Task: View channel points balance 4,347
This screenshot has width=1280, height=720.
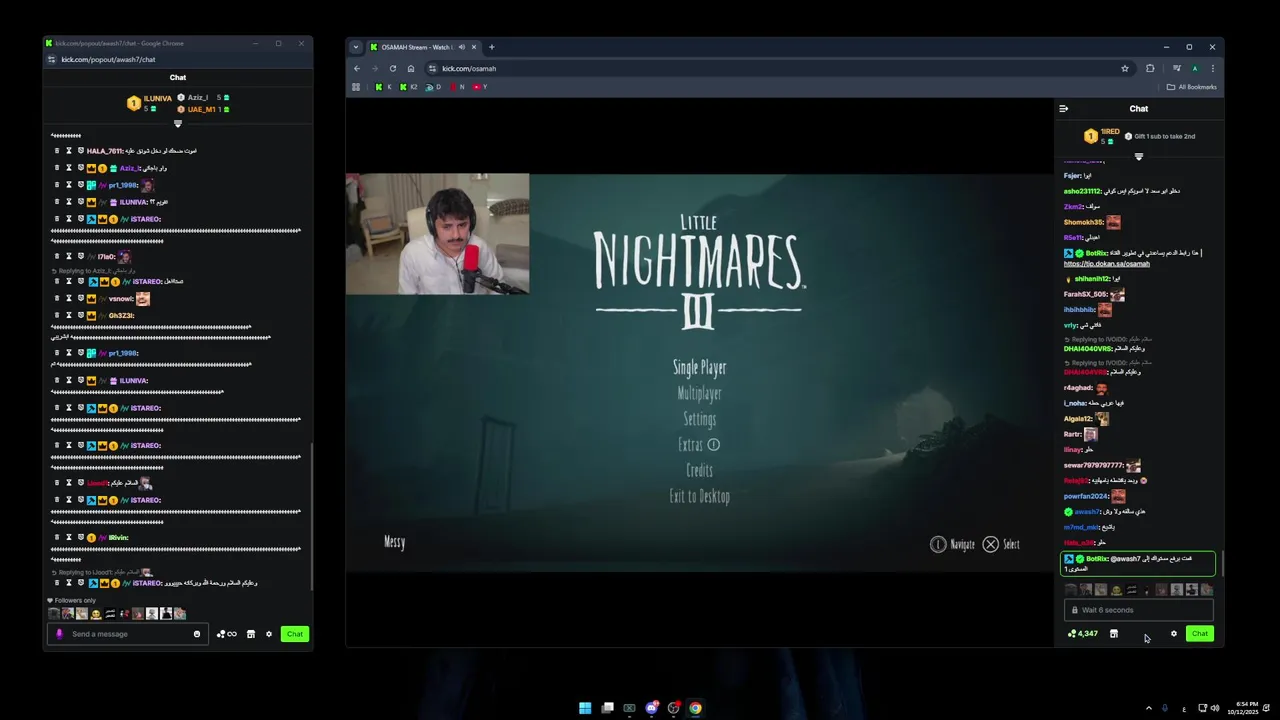Action: click(x=1083, y=634)
